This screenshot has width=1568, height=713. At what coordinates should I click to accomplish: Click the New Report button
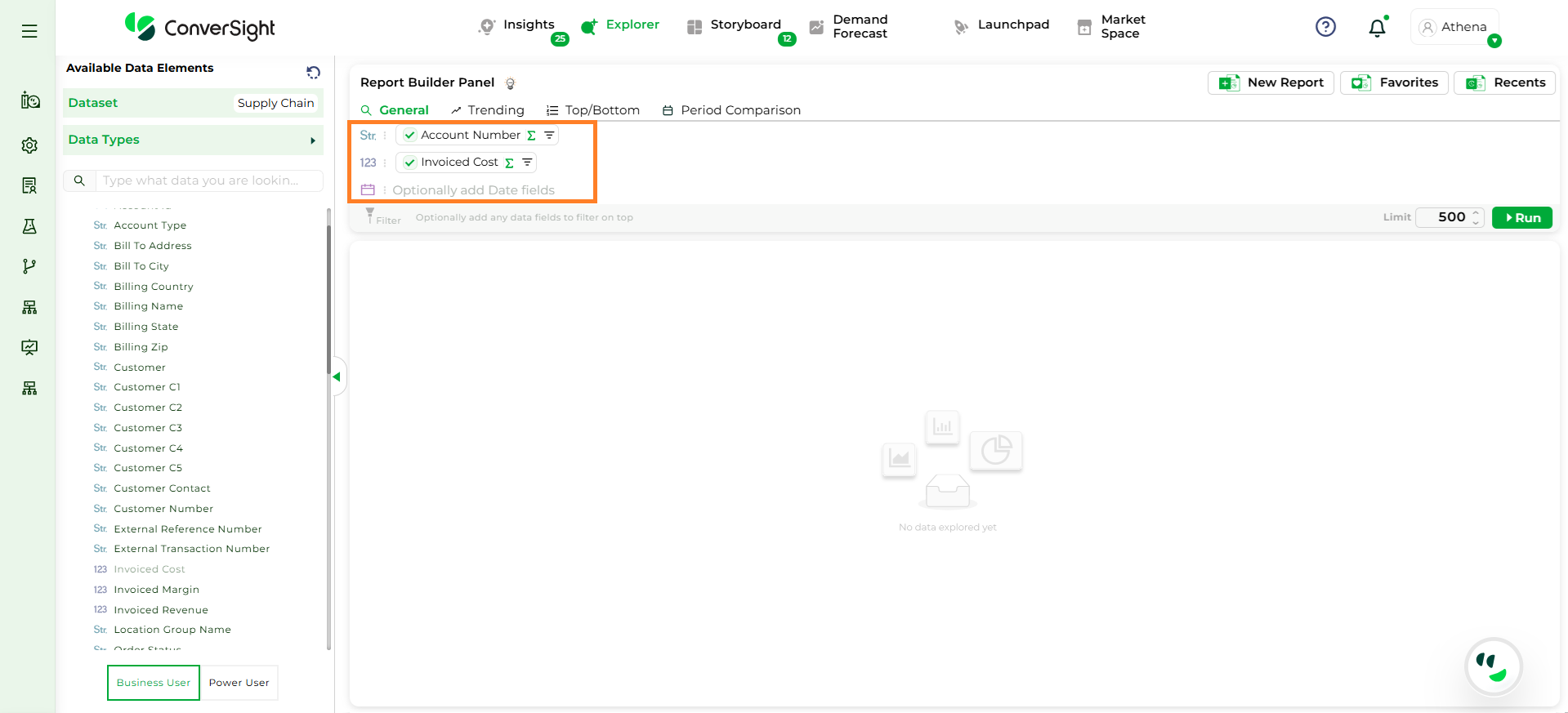pyautogui.click(x=1271, y=82)
